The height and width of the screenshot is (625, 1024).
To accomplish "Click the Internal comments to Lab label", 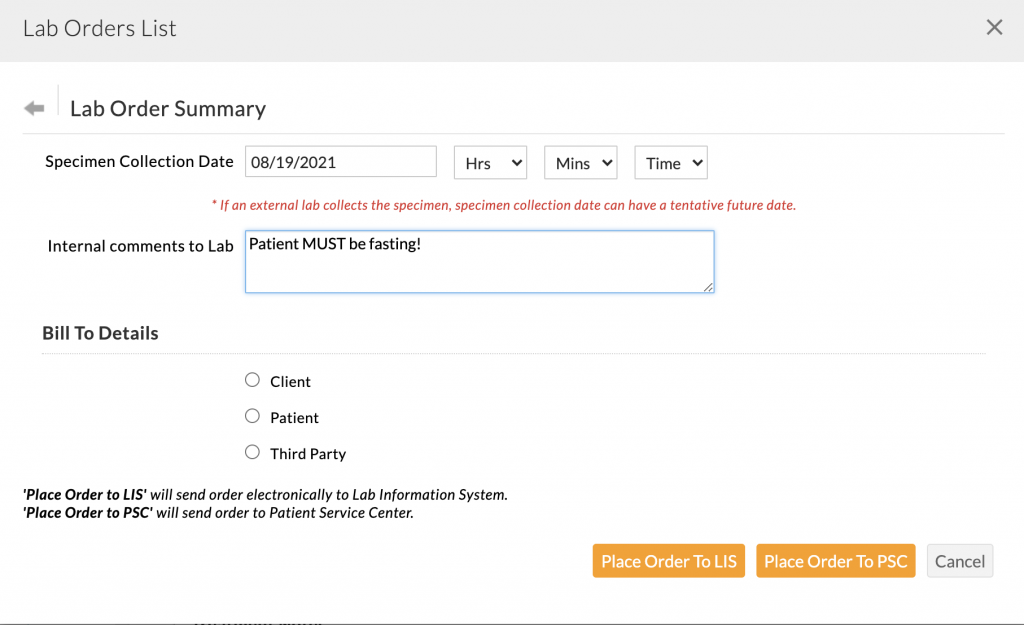I will click(140, 246).
